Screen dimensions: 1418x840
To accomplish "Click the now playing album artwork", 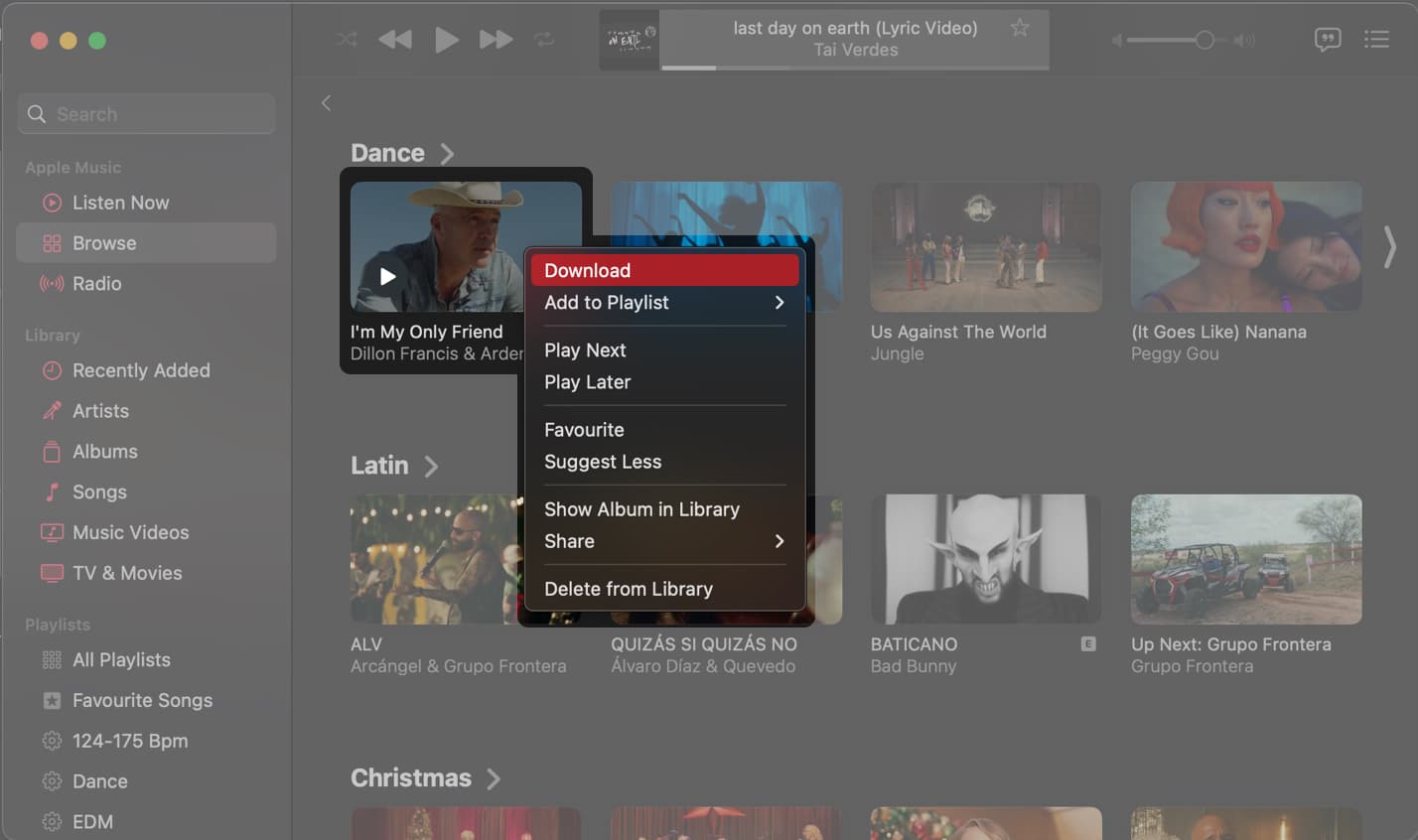I will [x=630, y=40].
